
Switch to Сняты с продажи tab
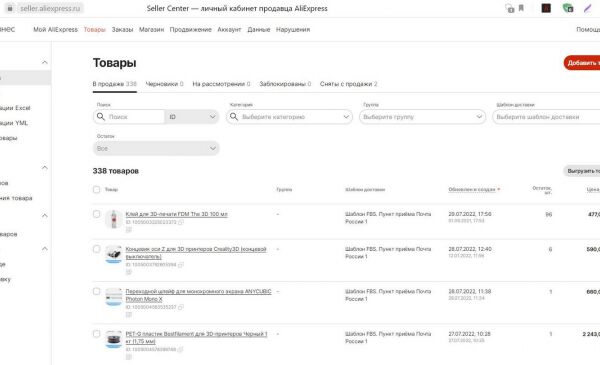click(x=349, y=84)
